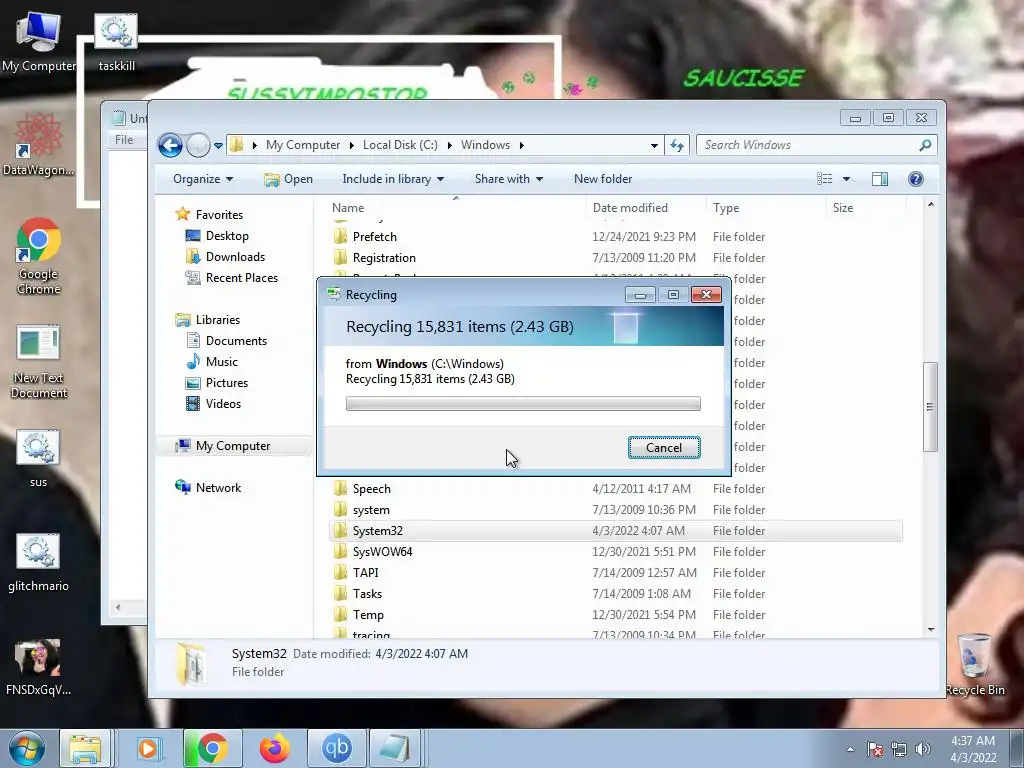Open the FNSDxGqV image on desktop
Image resolution: width=1024 pixels, height=768 pixels.
38,667
